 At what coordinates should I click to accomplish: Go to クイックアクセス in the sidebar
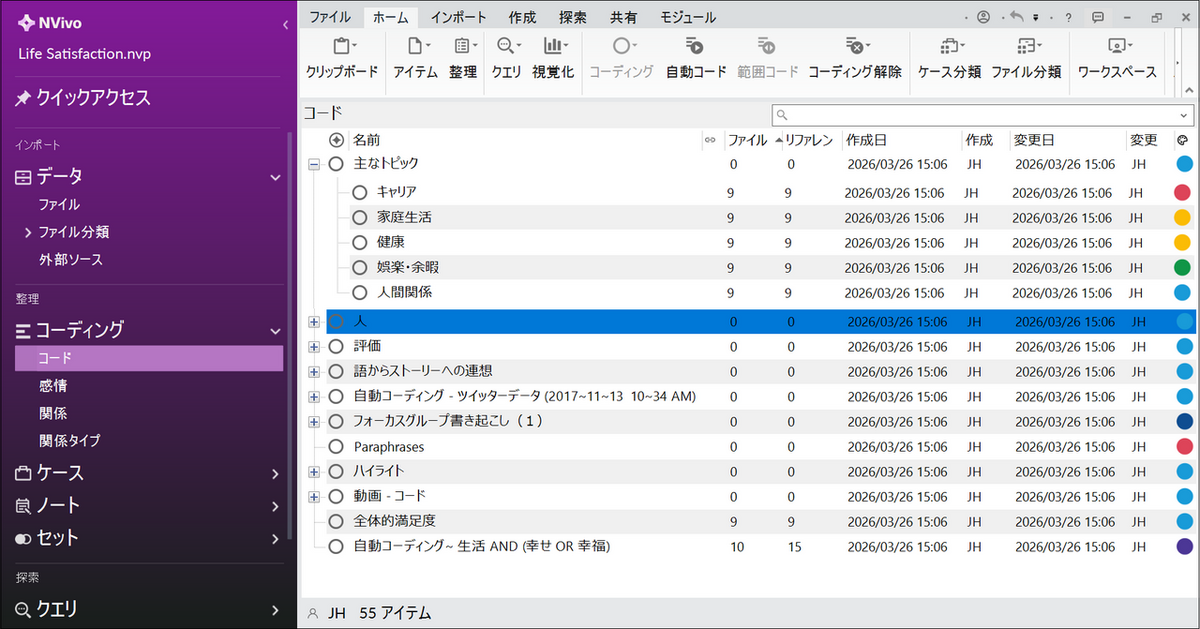tap(93, 98)
